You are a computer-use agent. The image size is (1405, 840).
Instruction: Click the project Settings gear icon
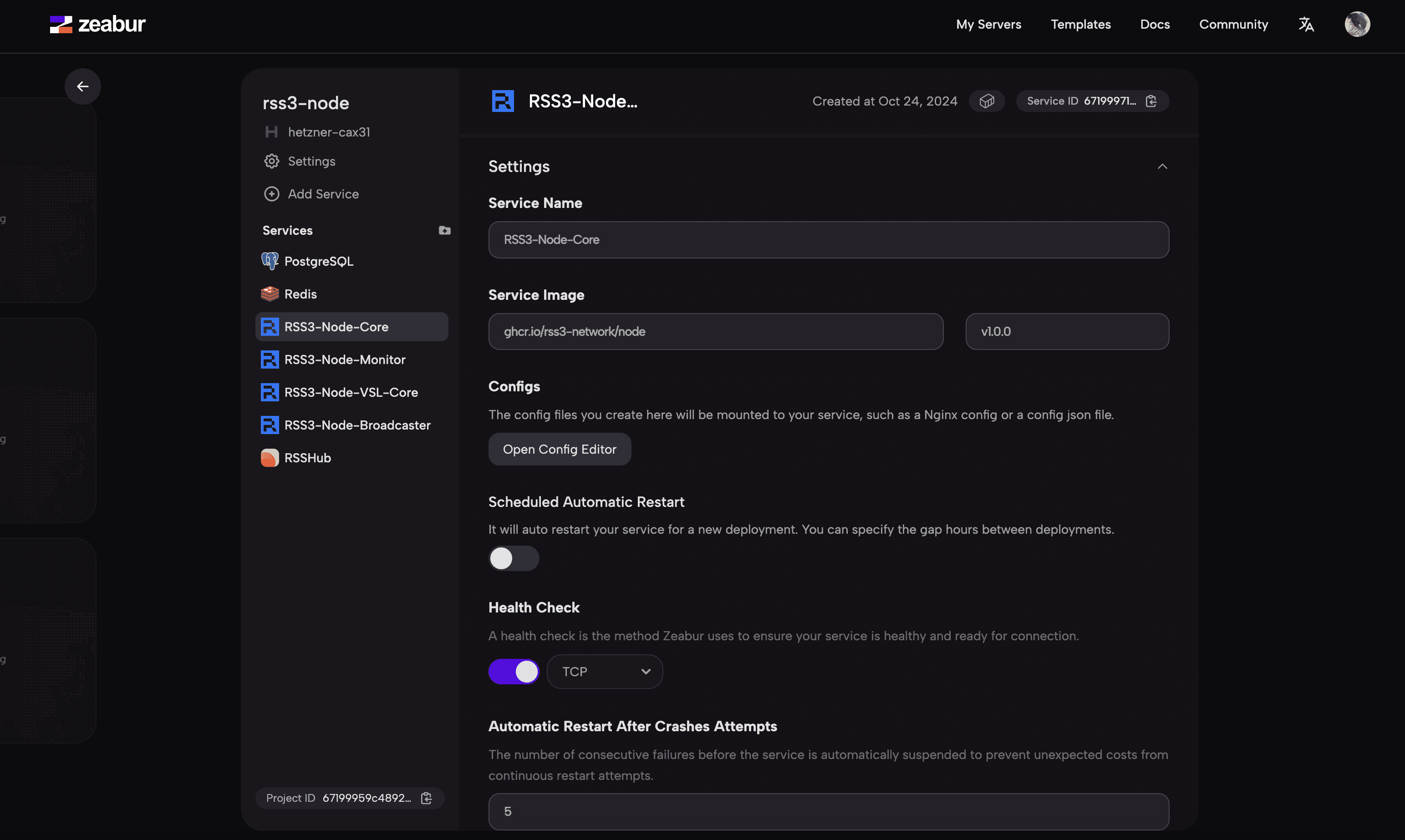click(272, 162)
